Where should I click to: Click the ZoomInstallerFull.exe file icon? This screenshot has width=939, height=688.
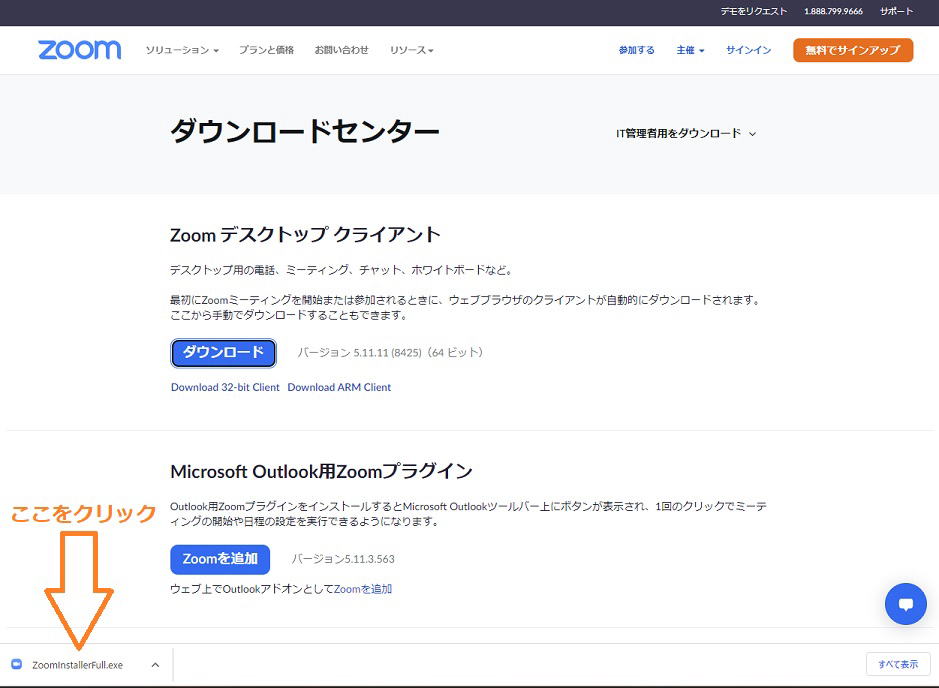point(17,664)
